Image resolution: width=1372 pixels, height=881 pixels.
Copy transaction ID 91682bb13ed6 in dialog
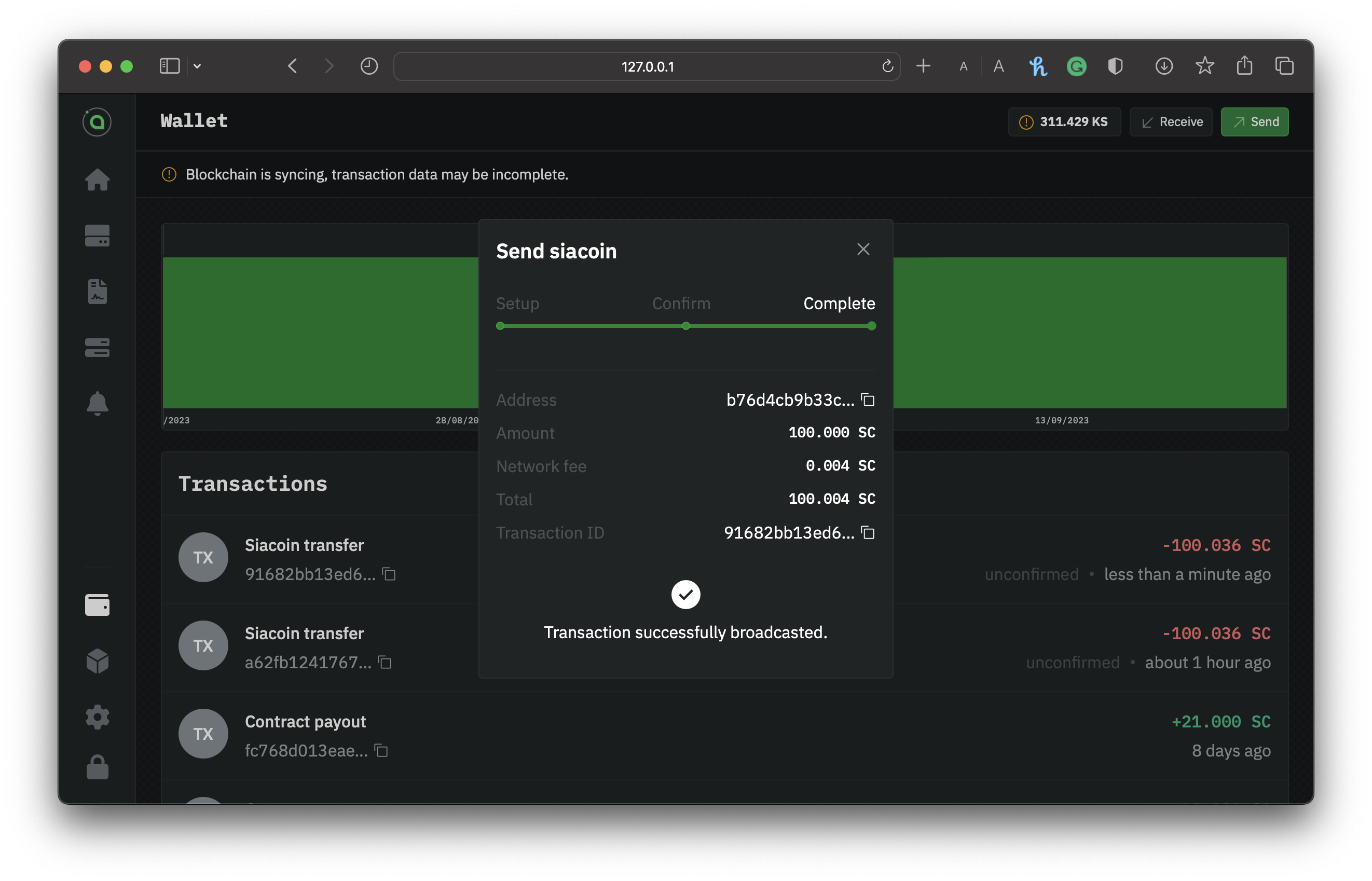point(868,533)
